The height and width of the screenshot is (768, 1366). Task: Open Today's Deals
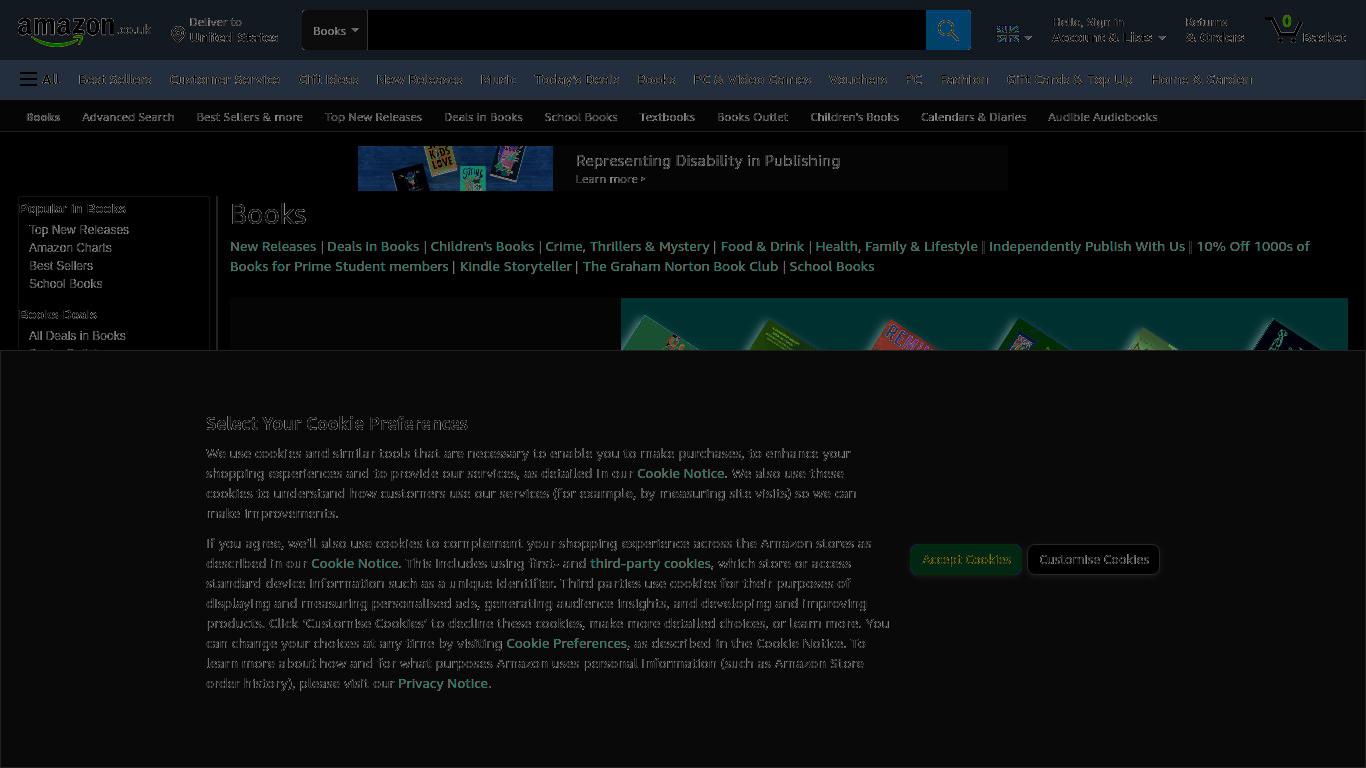[576, 79]
